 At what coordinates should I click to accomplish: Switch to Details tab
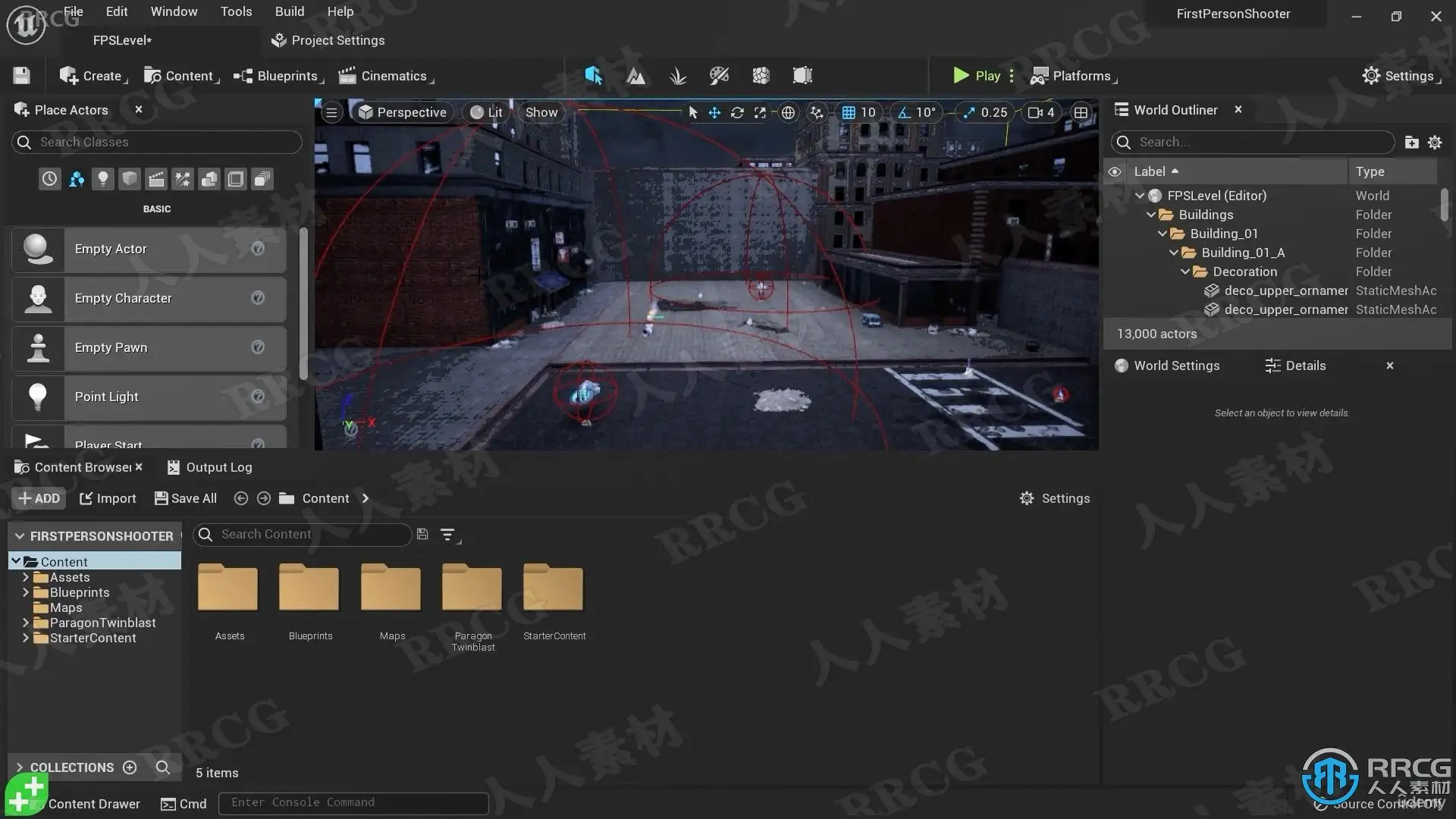(1296, 366)
